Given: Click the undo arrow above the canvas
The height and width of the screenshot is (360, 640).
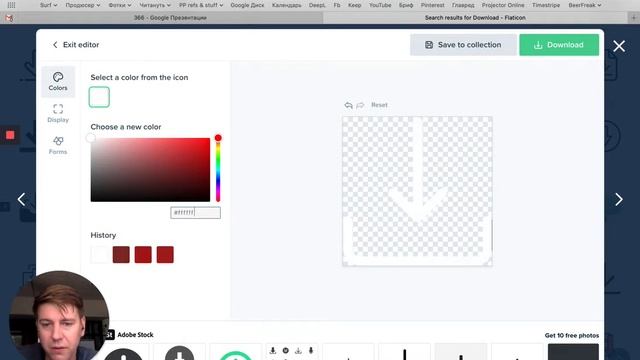Looking at the screenshot, I should [348, 105].
